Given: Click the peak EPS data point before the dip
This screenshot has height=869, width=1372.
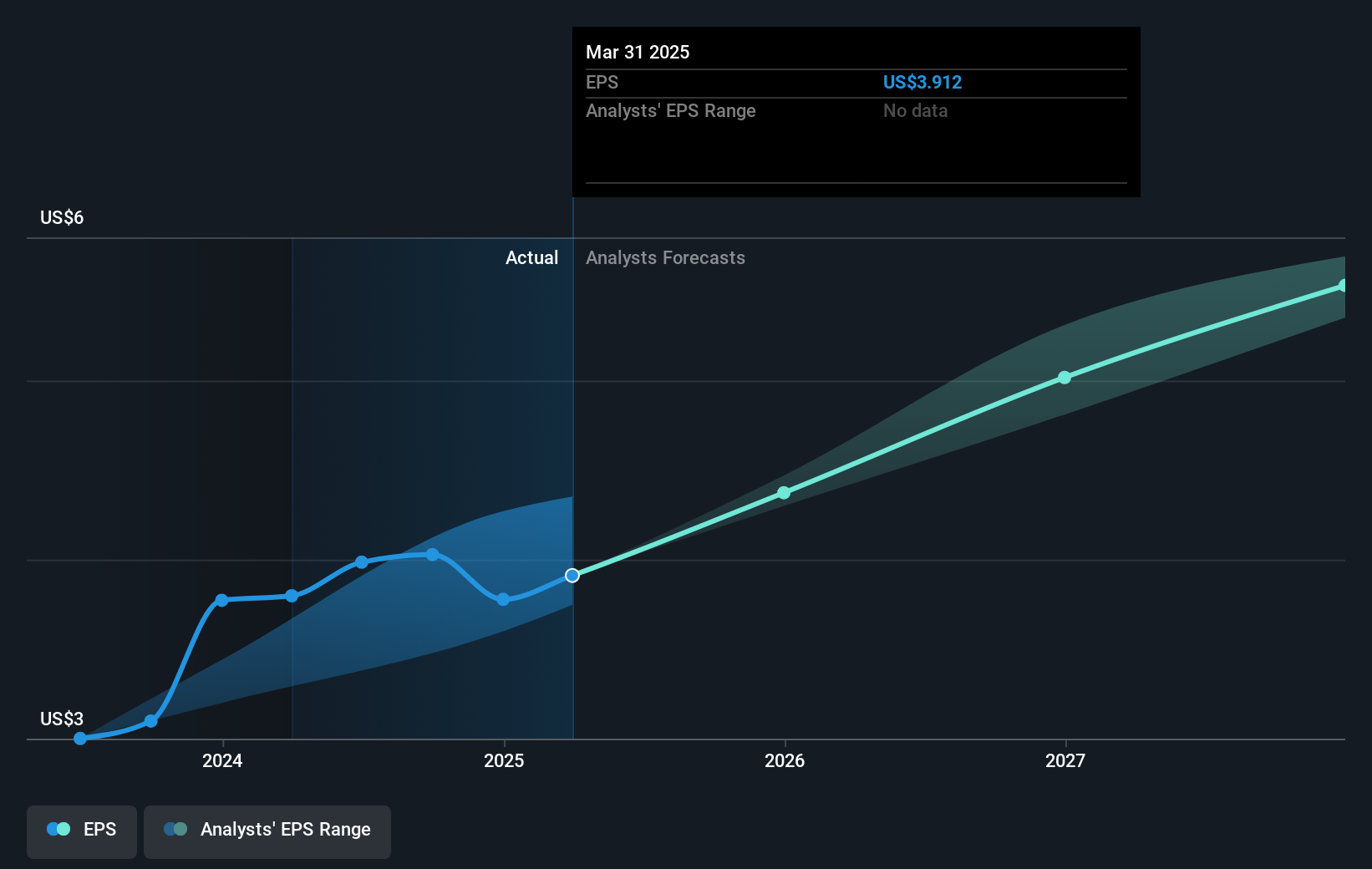Looking at the screenshot, I should (431, 554).
